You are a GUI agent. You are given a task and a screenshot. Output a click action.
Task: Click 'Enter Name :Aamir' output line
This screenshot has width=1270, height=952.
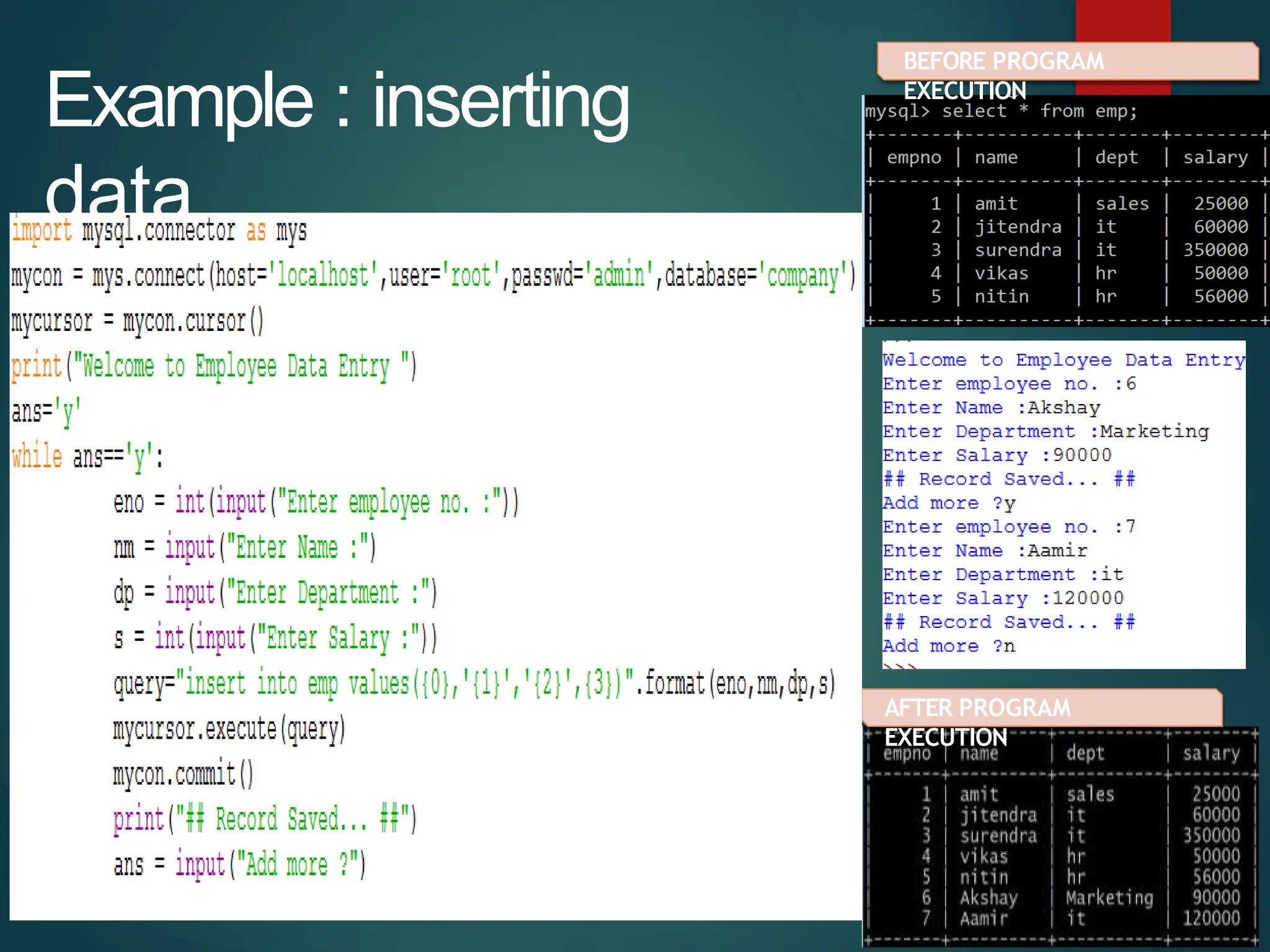[985, 551]
